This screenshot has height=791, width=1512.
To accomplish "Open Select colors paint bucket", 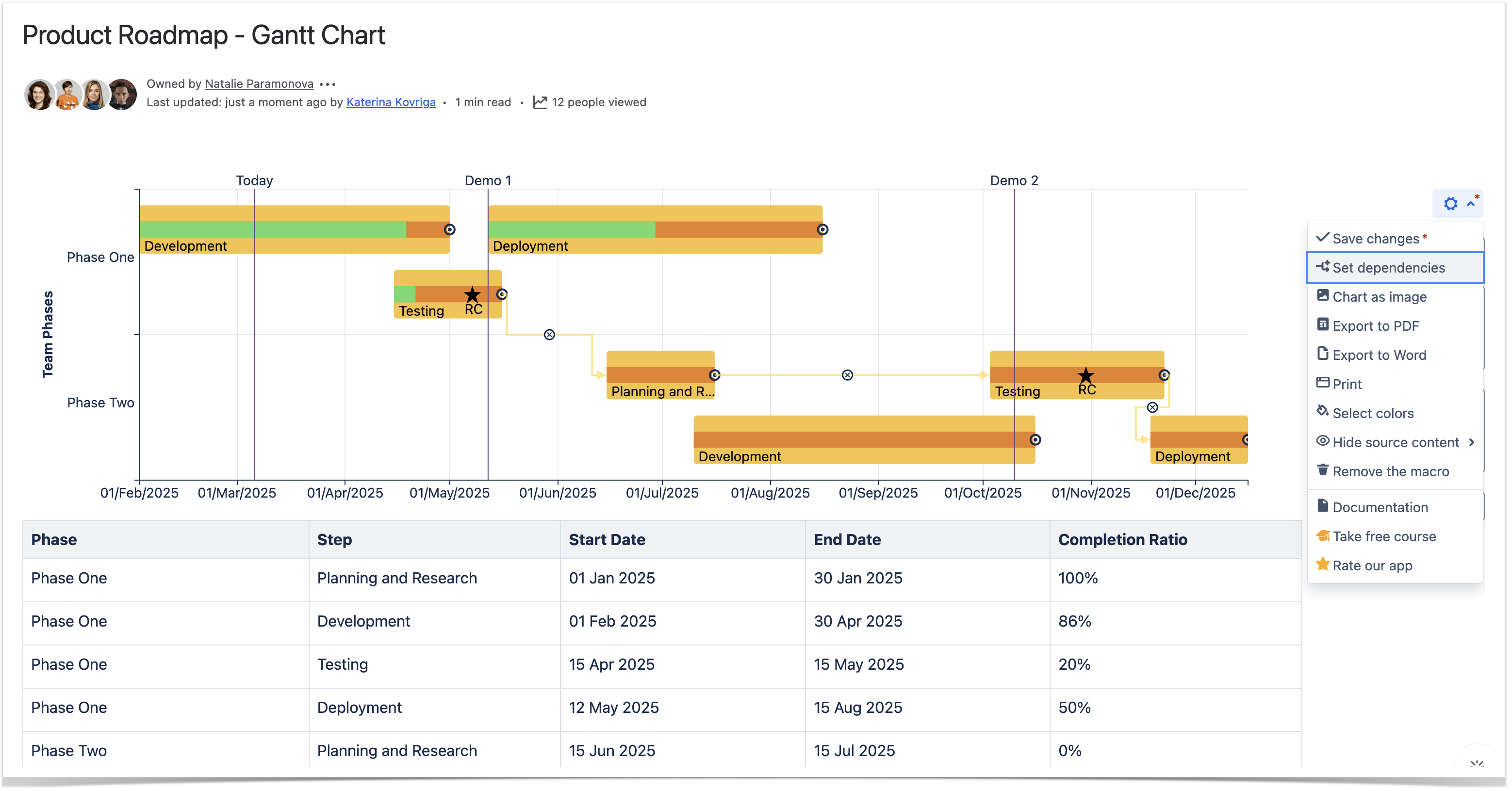I will [x=1322, y=411].
